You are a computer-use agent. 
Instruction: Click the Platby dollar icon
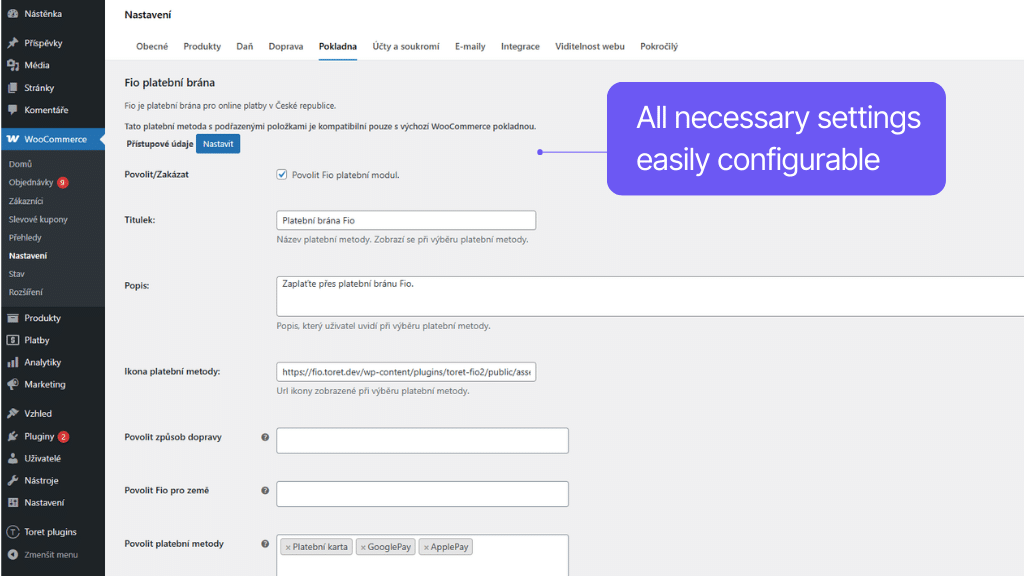click(x=13, y=340)
